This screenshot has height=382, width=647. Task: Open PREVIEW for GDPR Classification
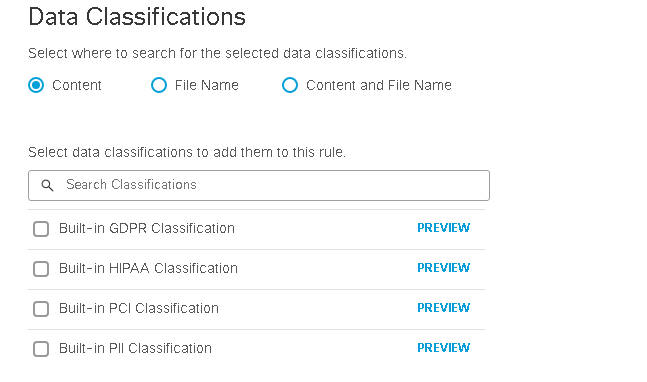point(444,228)
